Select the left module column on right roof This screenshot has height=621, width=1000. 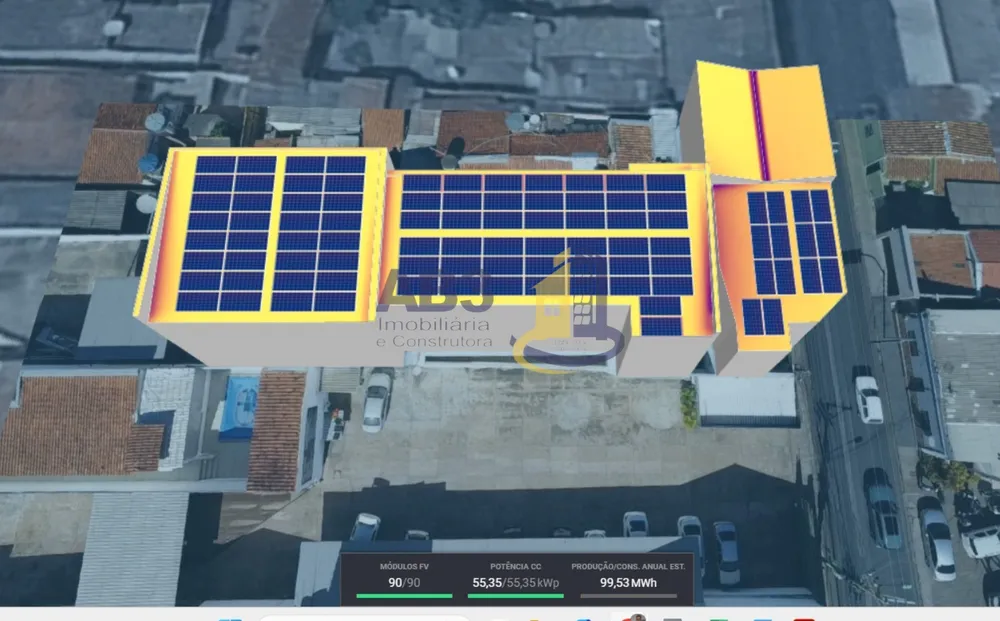click(771, 243)
